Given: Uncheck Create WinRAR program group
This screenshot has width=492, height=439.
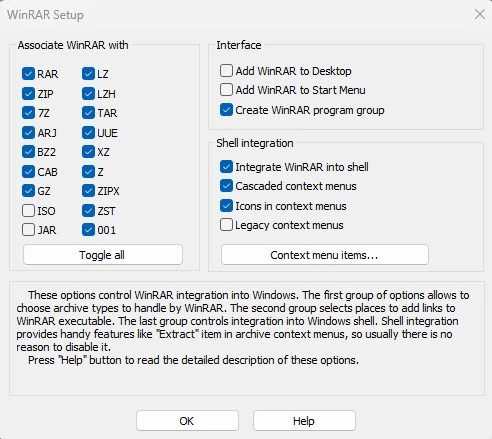Looking at the screenshot, I should [x=226, y=110].
